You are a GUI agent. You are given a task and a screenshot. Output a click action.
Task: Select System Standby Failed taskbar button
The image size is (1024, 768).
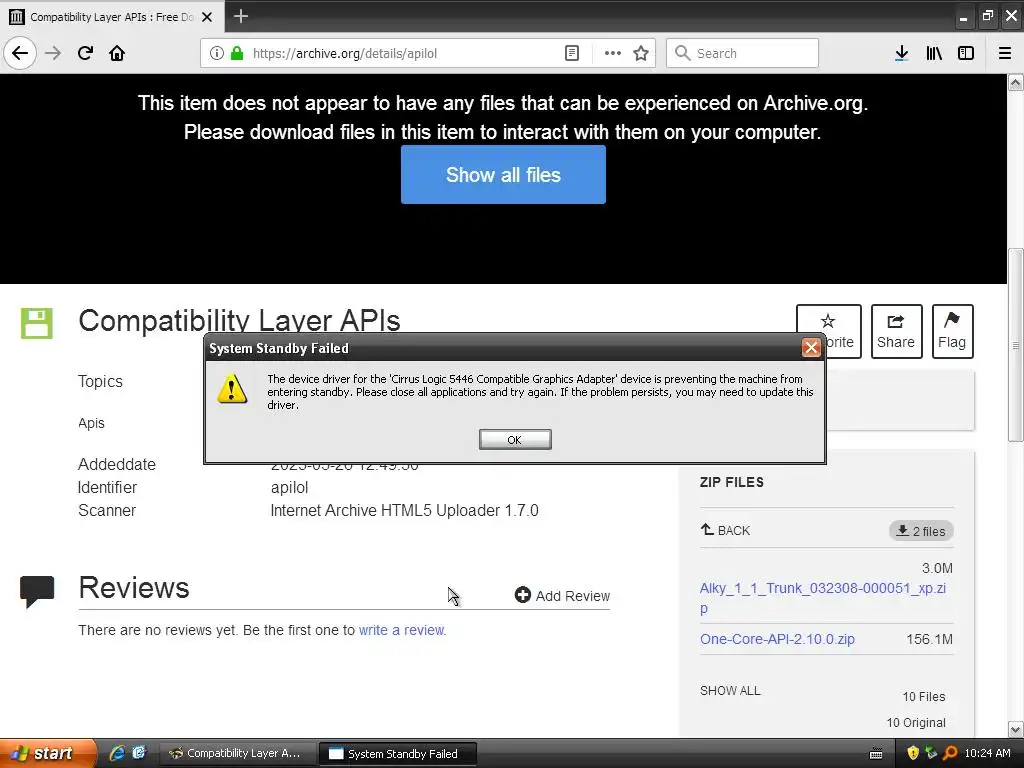398,754
